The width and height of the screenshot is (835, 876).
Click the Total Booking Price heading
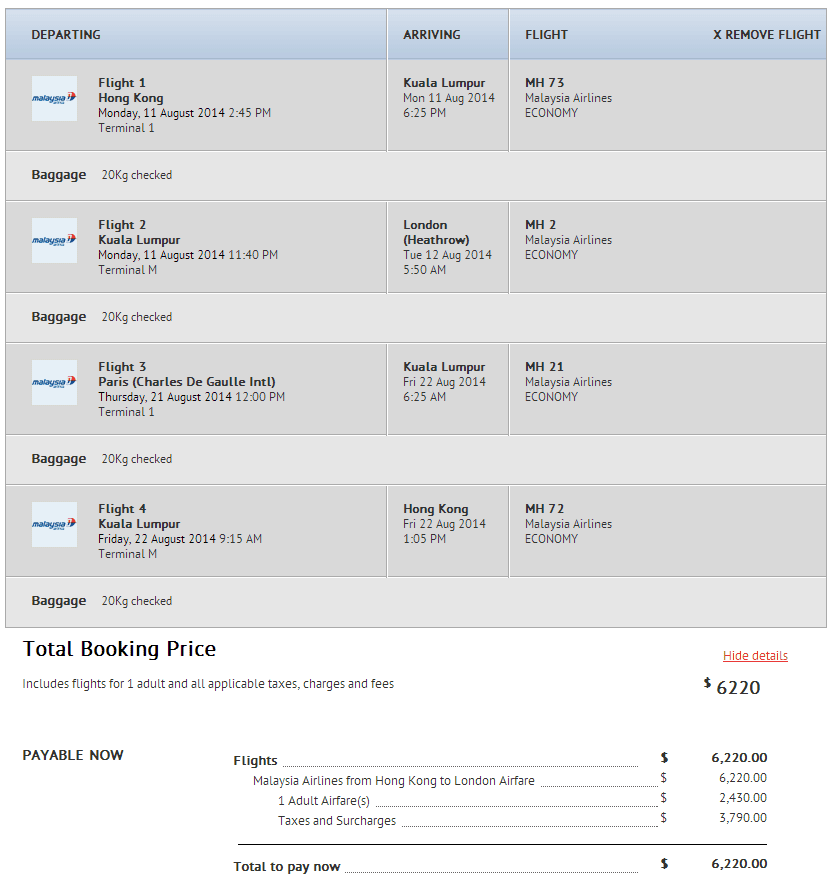pyautogui.click(x=119, y=649)
